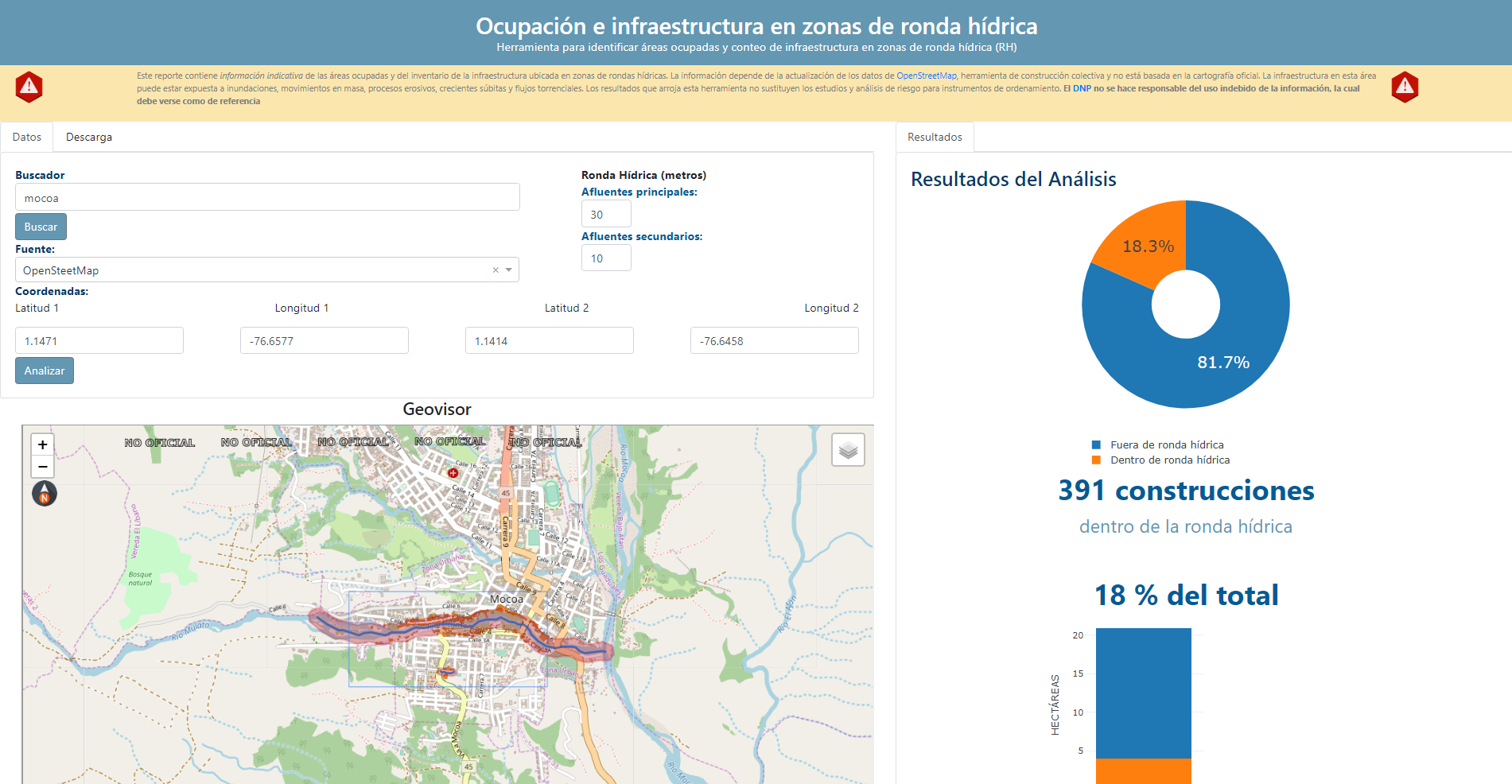Click the Longitud 1 input field
Screen dimensions: 1512x784
coord(325,340)
